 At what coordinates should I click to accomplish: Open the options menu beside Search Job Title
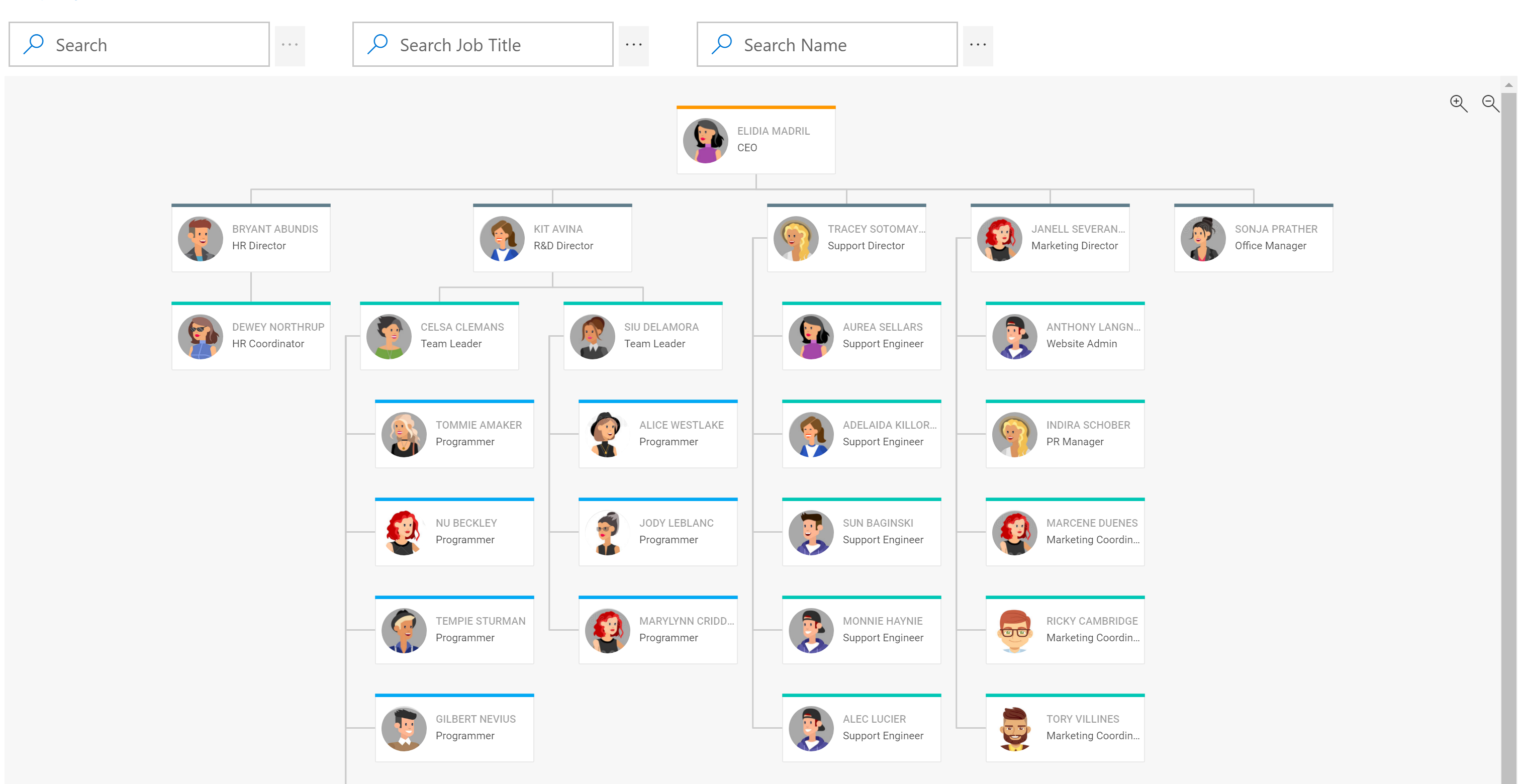[x=633, y=46]
